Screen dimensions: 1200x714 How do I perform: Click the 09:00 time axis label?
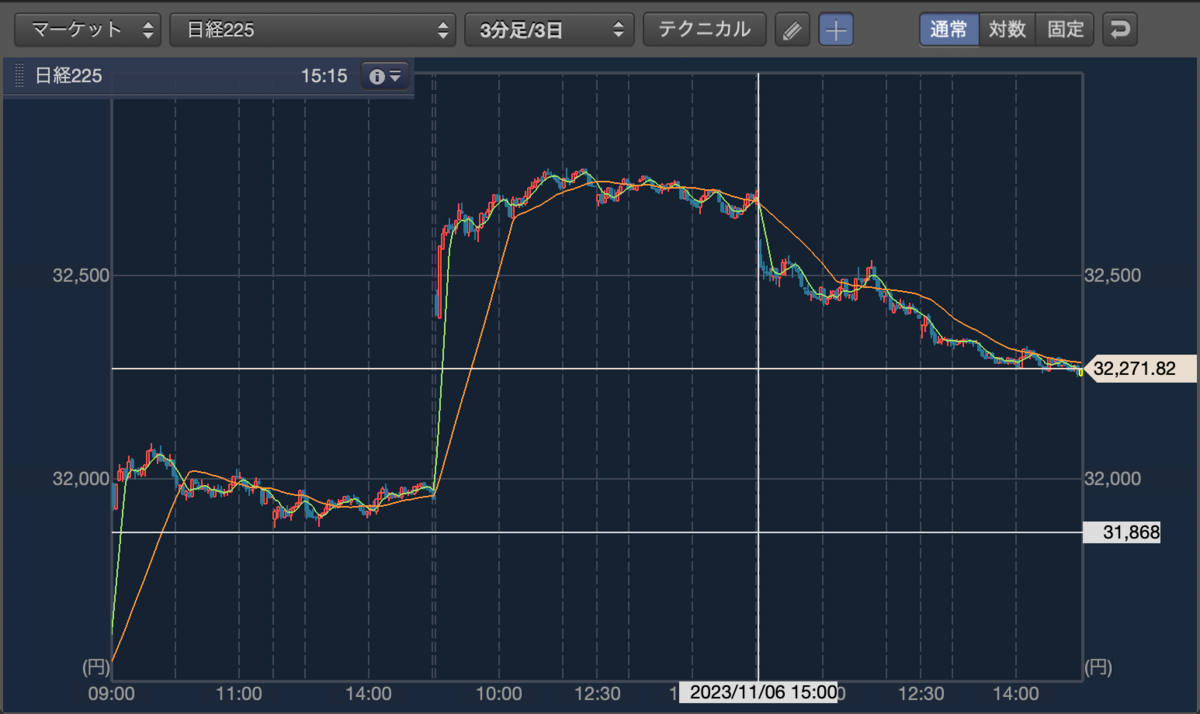pyautogui.click(x=112, y=693)
